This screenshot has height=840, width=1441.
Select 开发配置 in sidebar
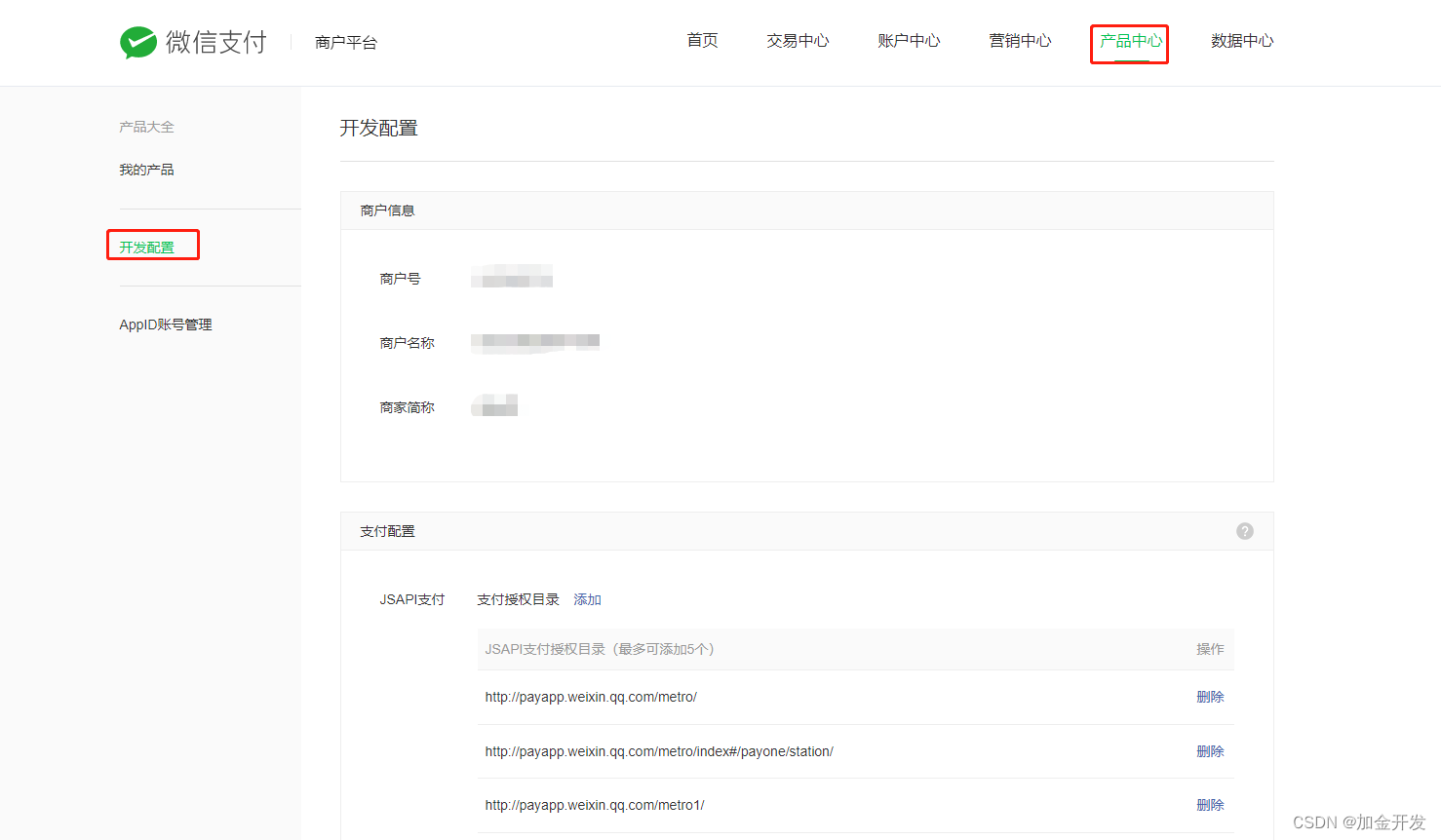pos(146,247)
